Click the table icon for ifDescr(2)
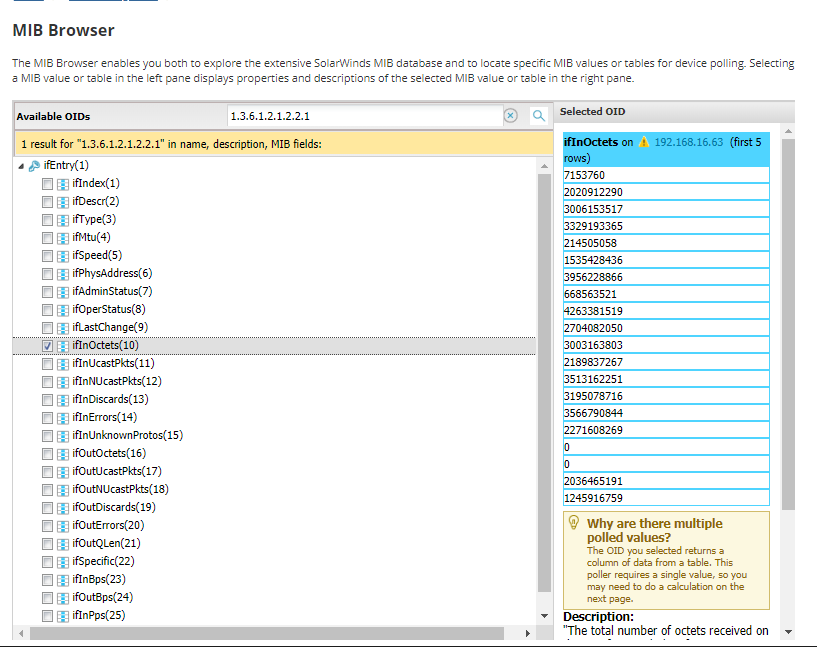 pos(63,202)
